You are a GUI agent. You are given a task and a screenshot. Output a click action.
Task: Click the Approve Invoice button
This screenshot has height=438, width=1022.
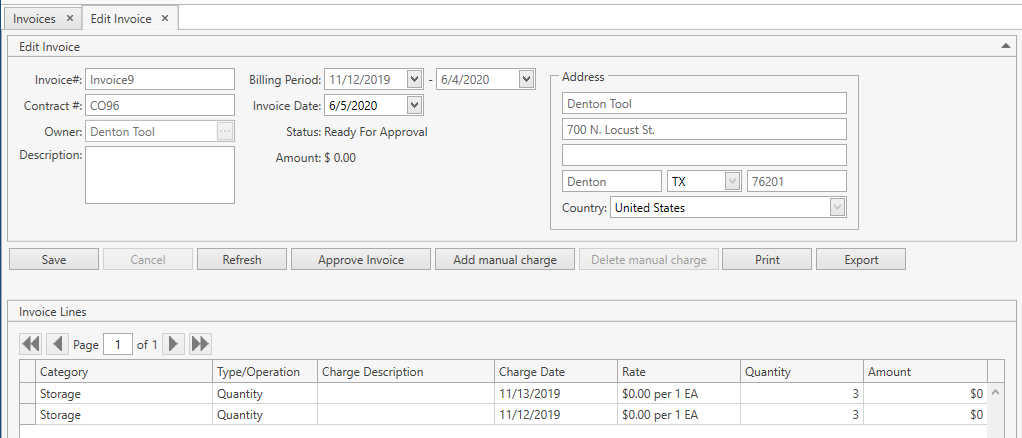click(361, 260)
